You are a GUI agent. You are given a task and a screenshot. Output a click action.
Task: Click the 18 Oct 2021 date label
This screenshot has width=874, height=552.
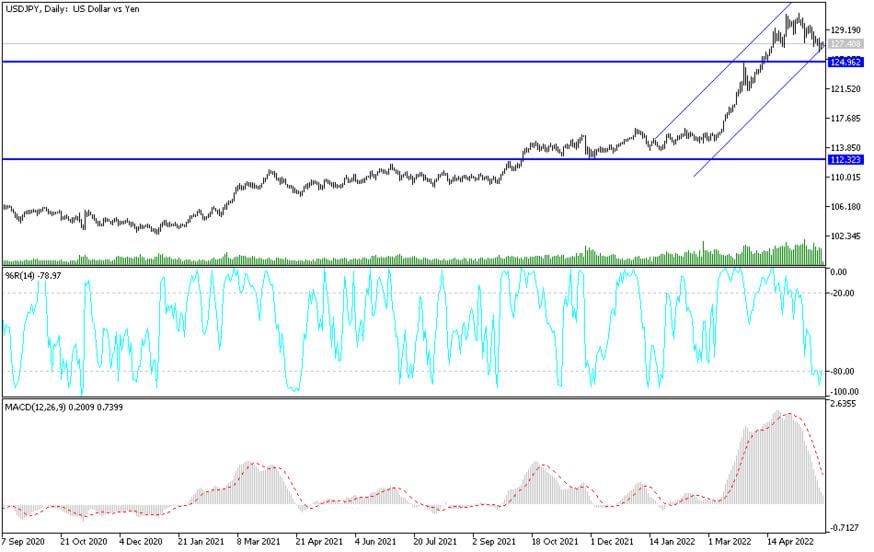click(555, 541)
